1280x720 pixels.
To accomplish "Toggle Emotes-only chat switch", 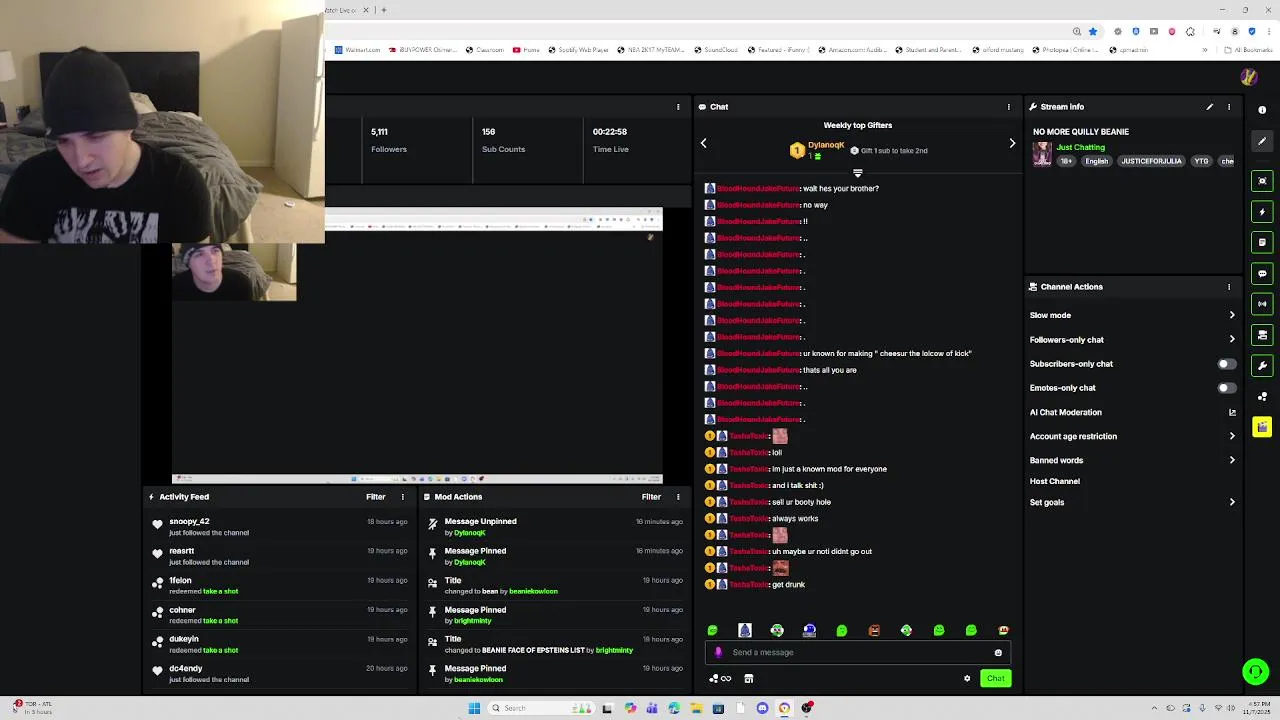I will [1226, 388].
